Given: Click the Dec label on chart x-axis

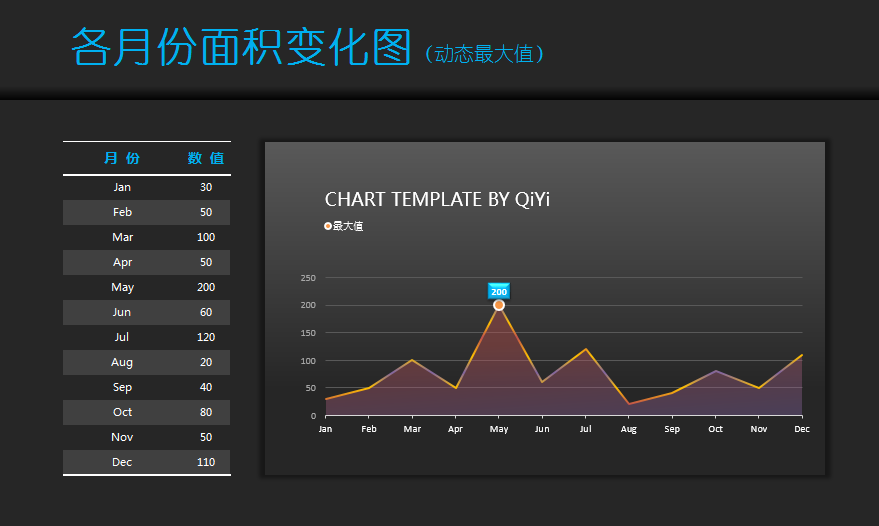Looking at the screenshot, I should click(802, 429).
